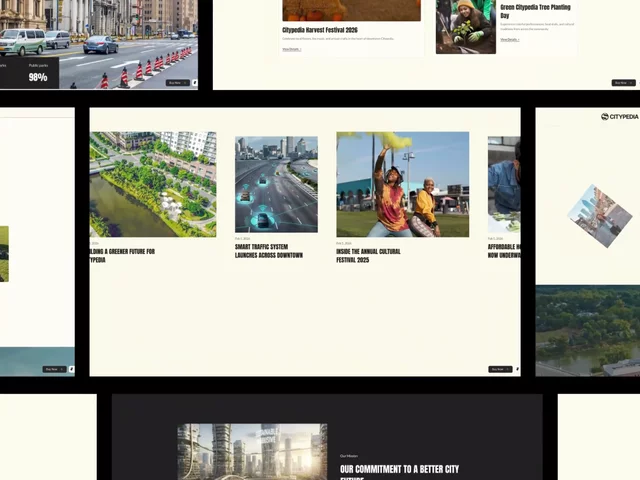Click the date above the smart traffic headline

click(242, 238)
